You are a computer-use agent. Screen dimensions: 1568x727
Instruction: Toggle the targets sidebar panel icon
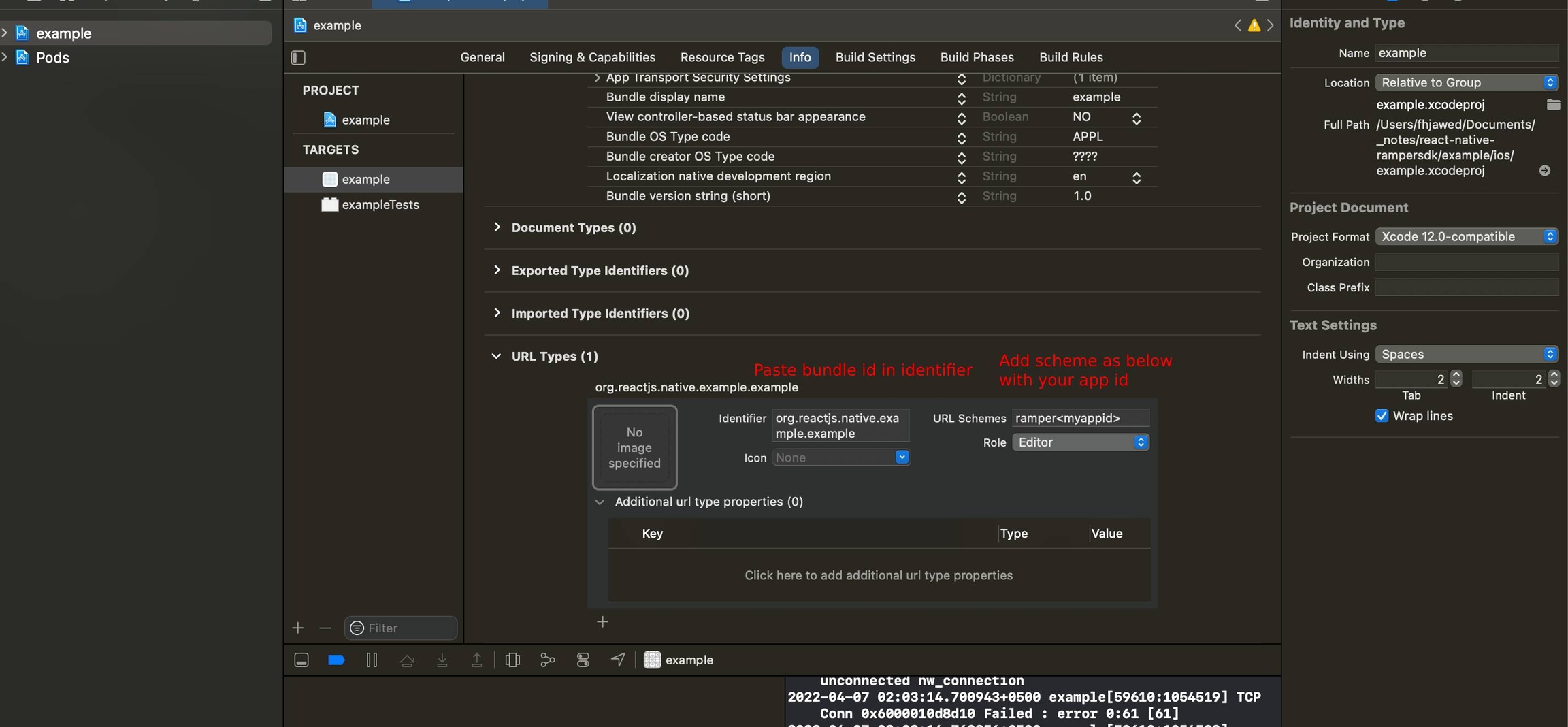(298, 57)
